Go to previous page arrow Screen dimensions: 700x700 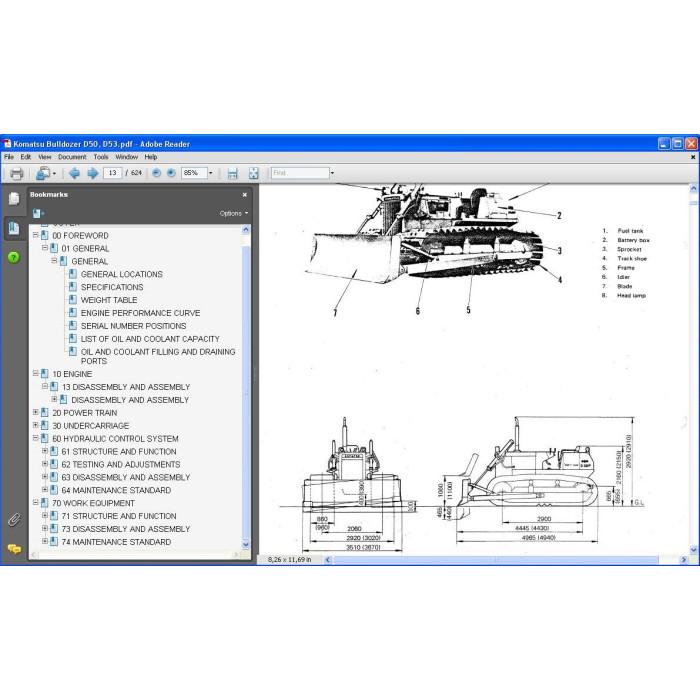tap(74, 173)
